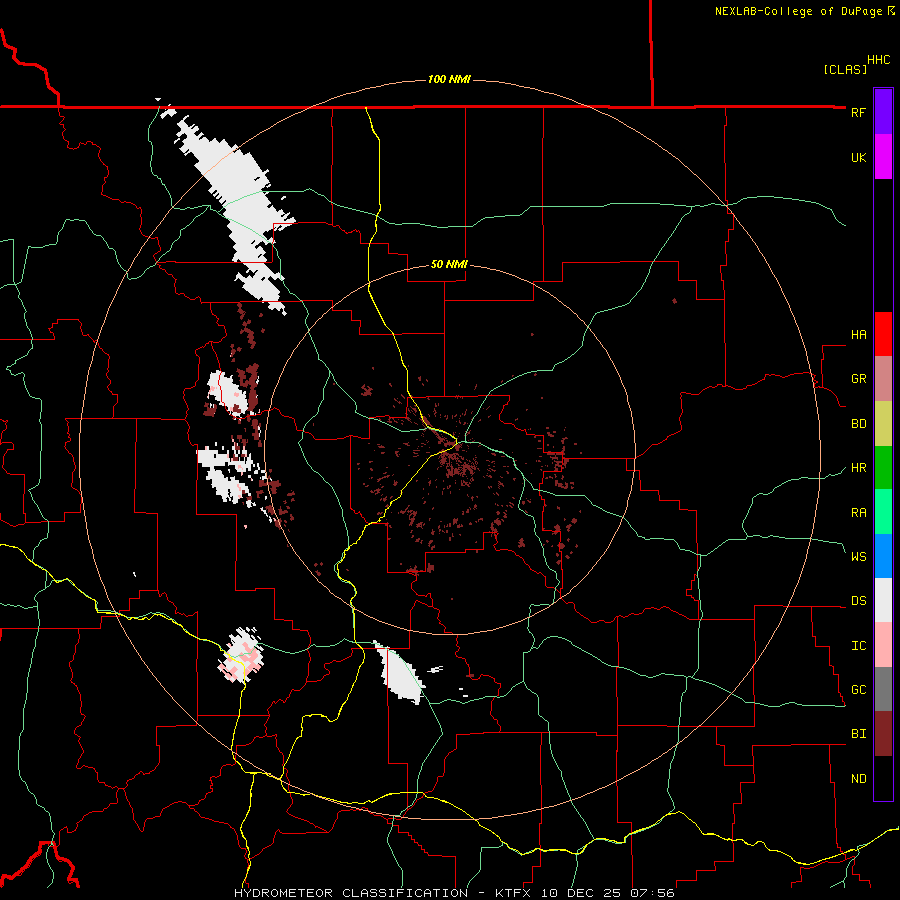The height and width of the screenshot is (900, 900).
Task: Click the UK magenta legend swatch
Action: coord(883,157)
